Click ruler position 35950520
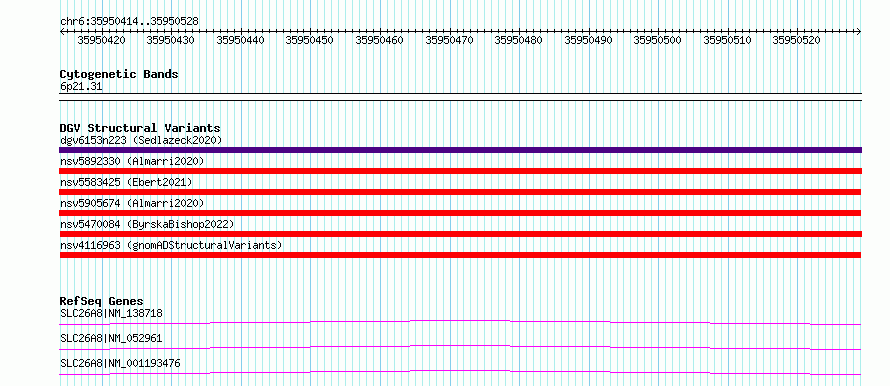This screenshot has width=890, height=386. click(797, 40)
